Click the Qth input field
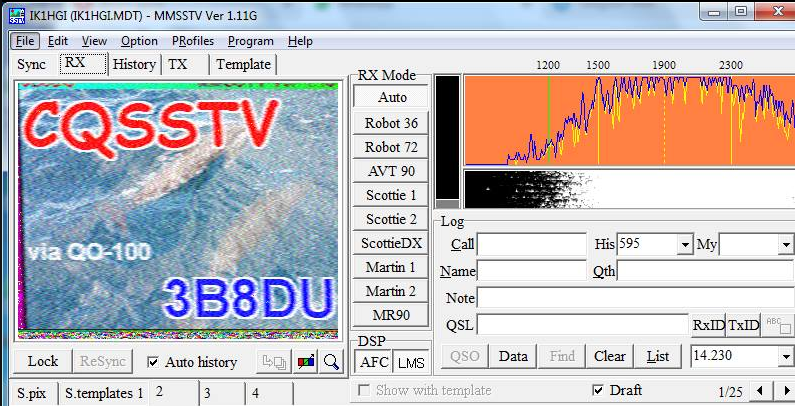 [705, 271]
